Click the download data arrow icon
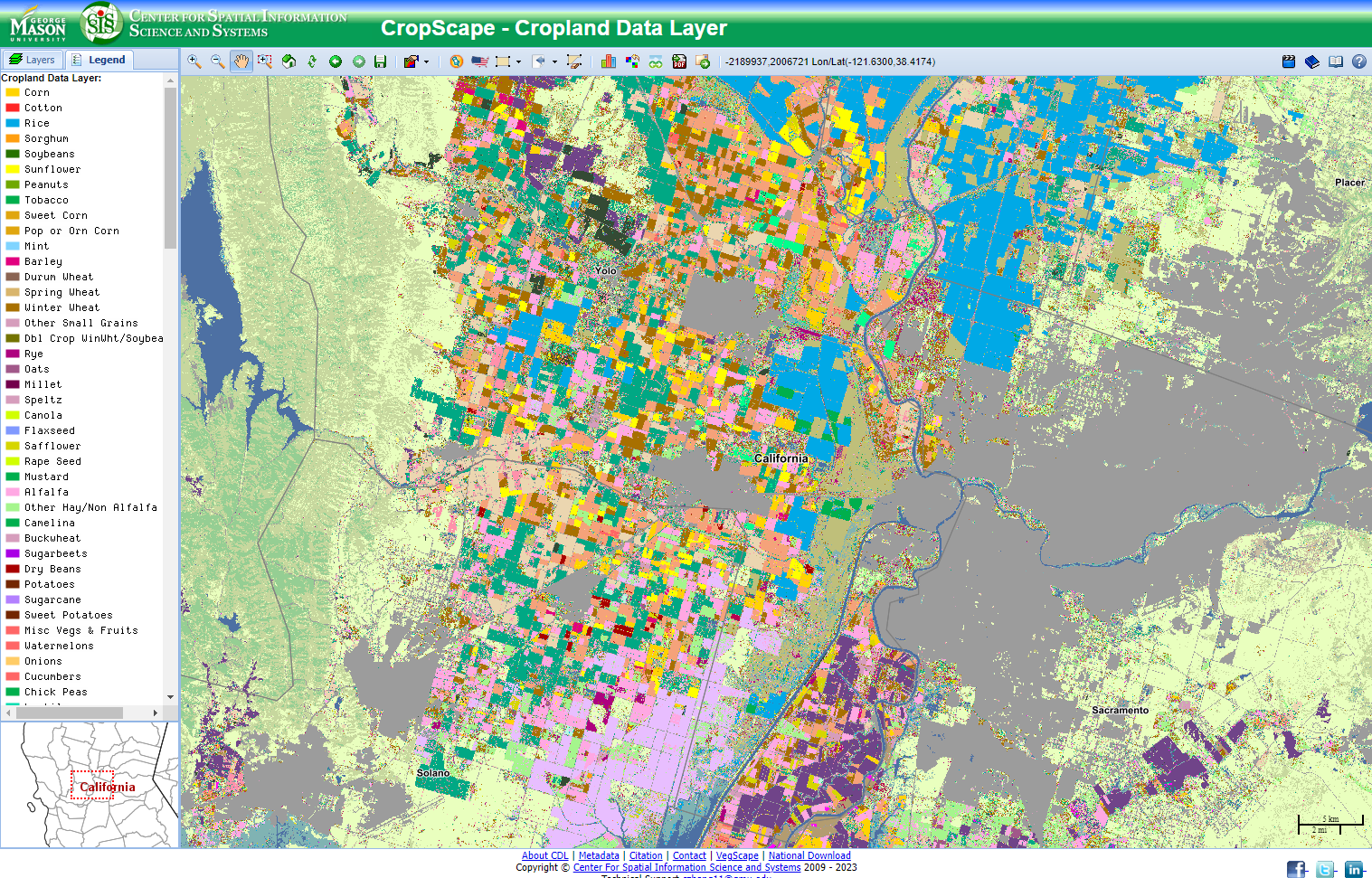Image resolution: width=1372 pixels, height=878 pixels. tap(703, 61)
